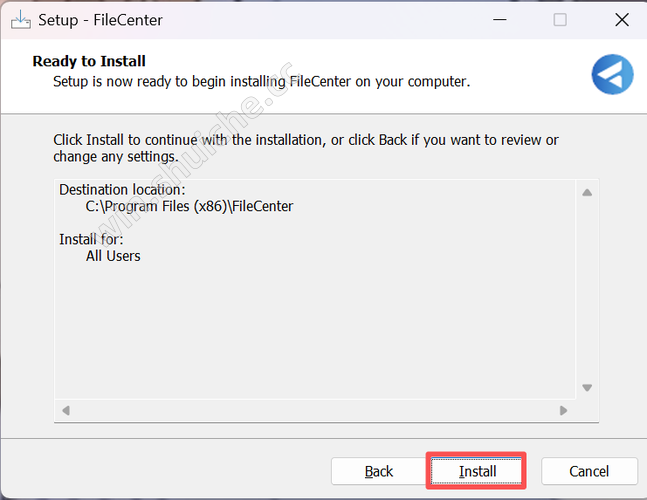Click the "Setup - FileCenter" window title

coord(100,20)
